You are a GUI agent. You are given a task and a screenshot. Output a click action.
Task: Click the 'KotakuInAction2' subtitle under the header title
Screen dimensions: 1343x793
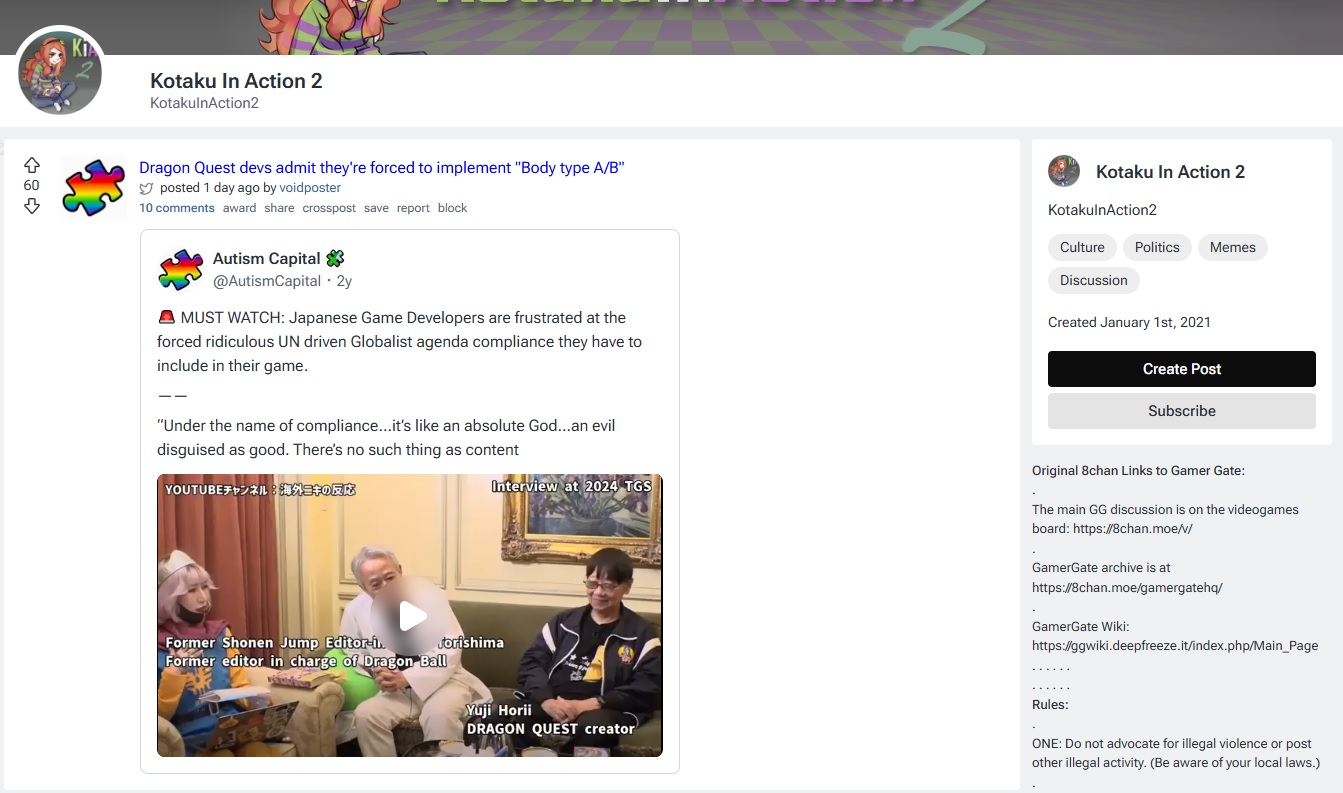pos(204,103)
